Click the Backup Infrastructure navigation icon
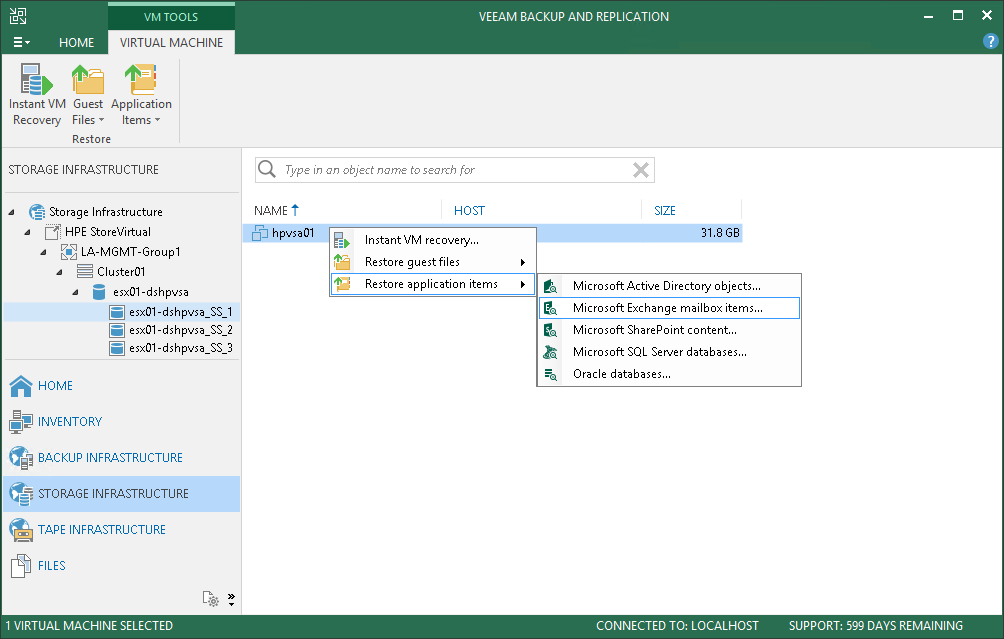Screen dimensions: 1004x639 click(x=21, y=457)
